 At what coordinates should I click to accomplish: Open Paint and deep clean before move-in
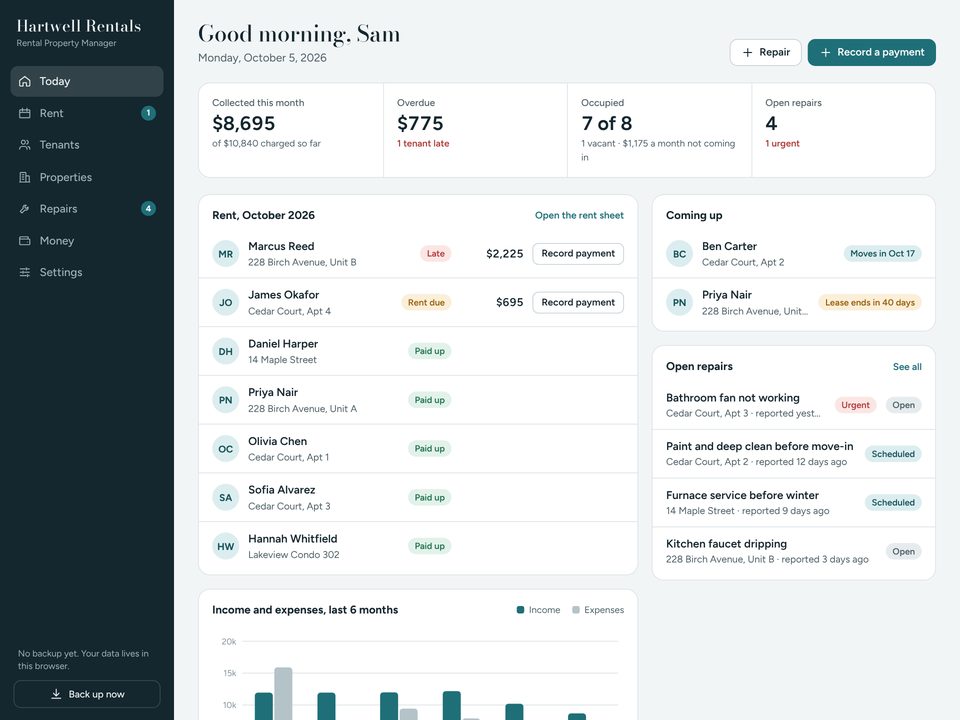coord(793,454)
